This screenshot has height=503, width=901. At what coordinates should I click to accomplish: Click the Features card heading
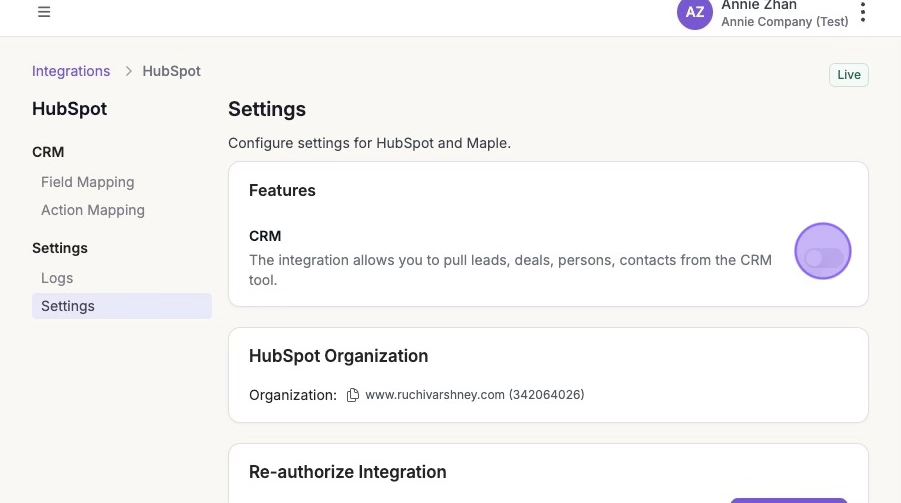282,190
